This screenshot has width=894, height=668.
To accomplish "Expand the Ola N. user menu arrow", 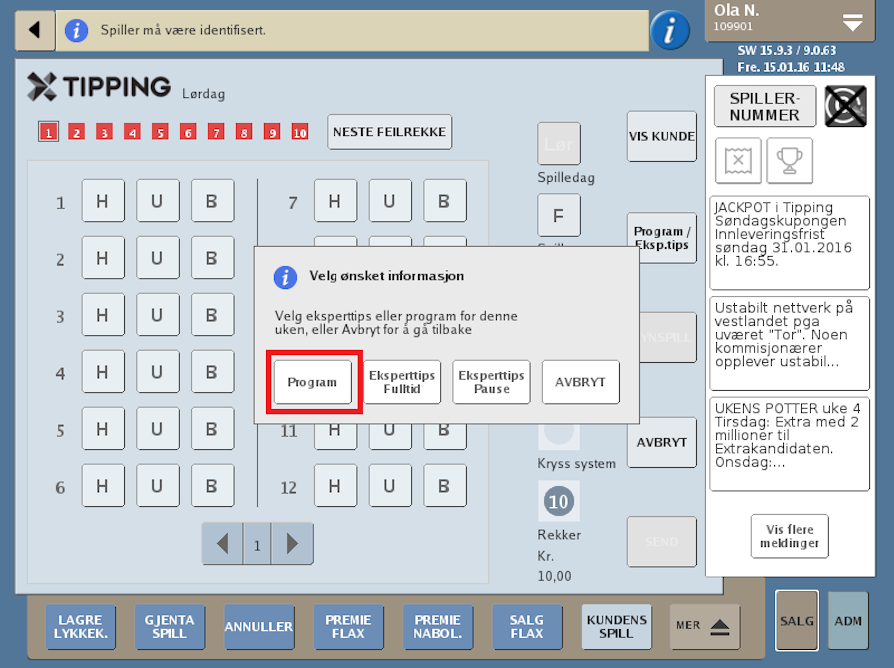I will pyautogui.click(x=852, y=22).
